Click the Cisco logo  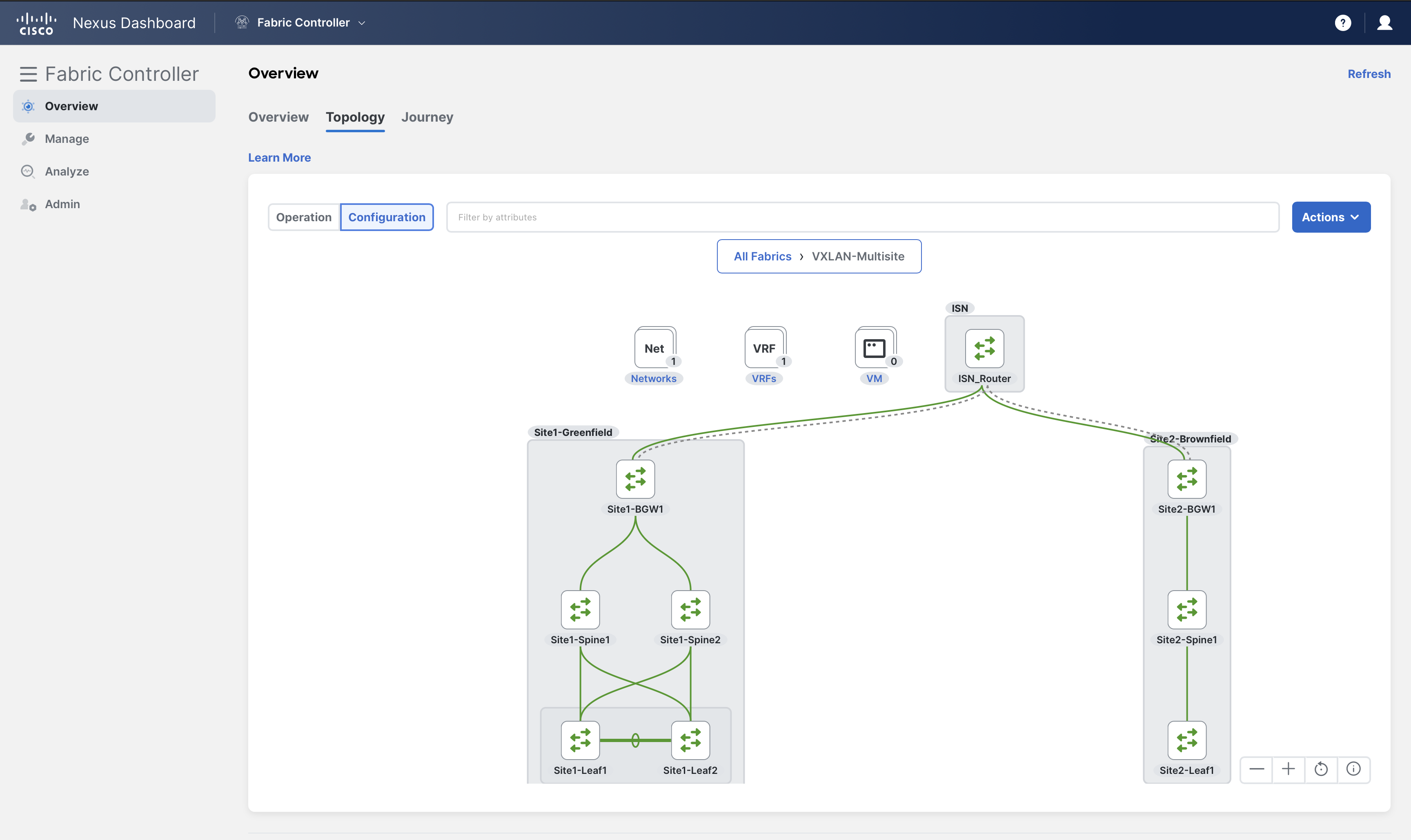tap(36, 23)
